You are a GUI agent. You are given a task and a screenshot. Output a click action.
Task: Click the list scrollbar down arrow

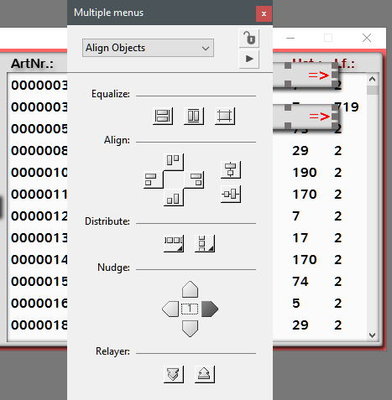coord(372,335)
